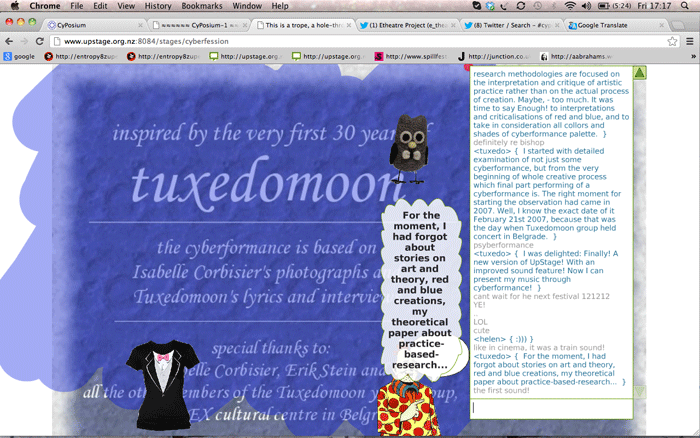Reload the current page
Image resolution: width=700 pixels, height=438 pixels.
[x=39, y=41]
